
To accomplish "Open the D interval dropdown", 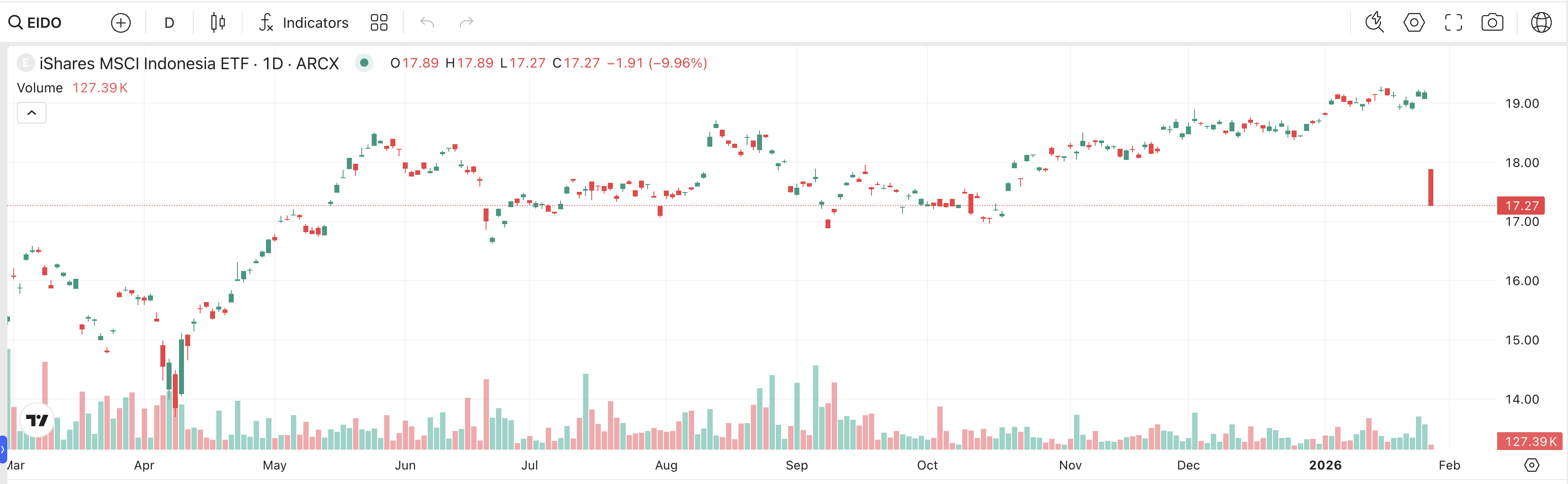I will 169,22.
